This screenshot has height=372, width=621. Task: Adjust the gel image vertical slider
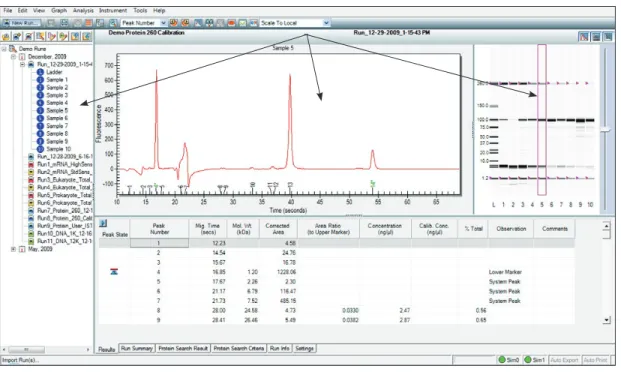[605, 130]
